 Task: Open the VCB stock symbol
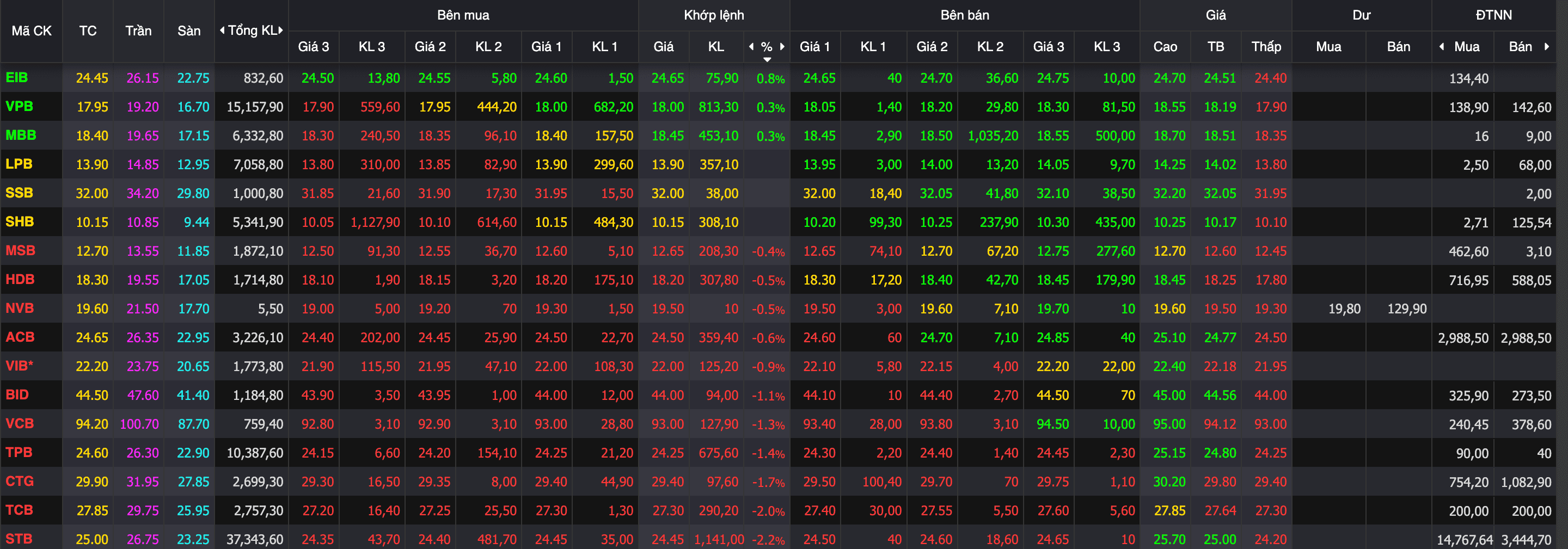point(20,423)
